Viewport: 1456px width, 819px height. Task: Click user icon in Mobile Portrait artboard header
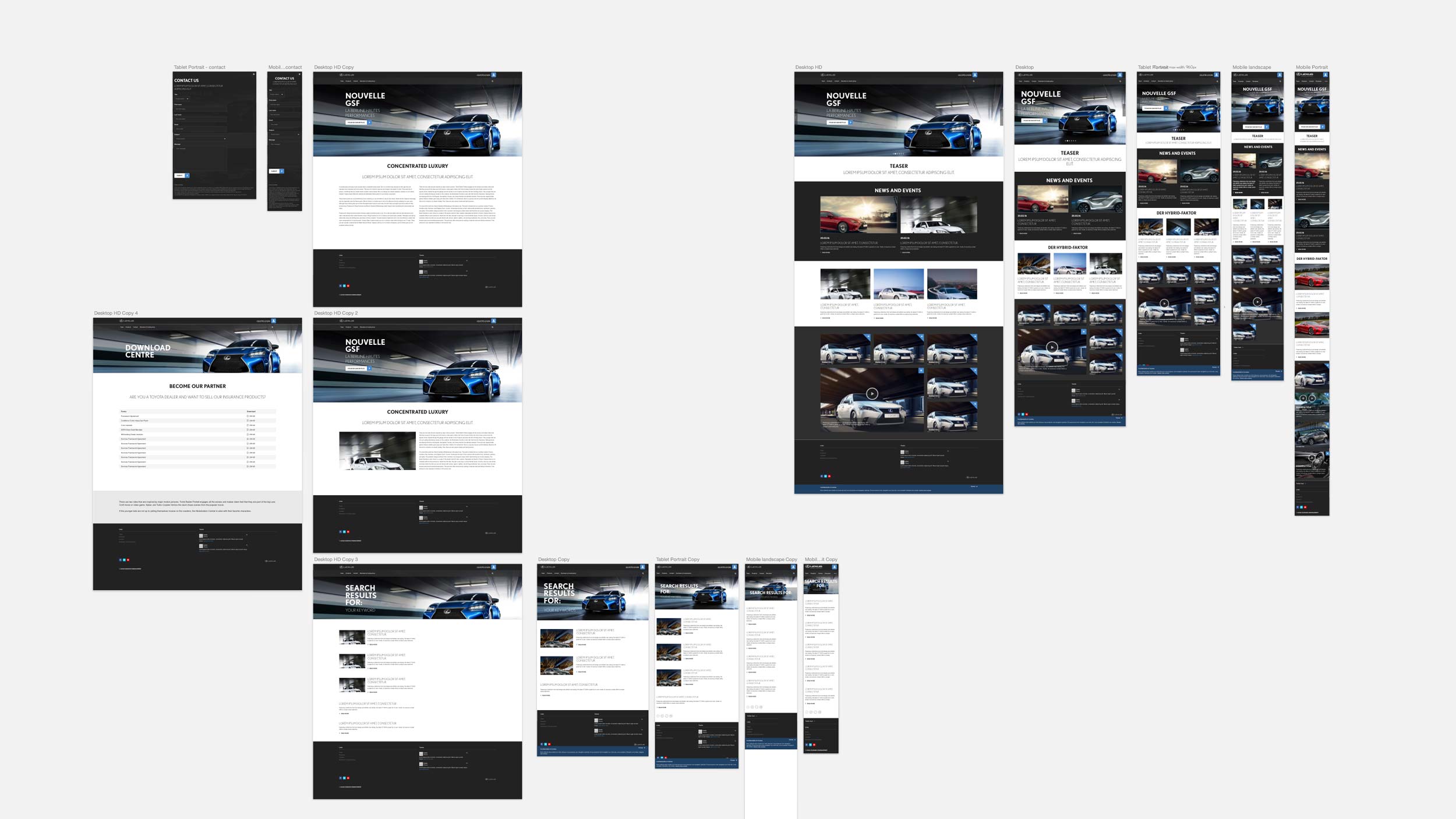(1326, 75)
